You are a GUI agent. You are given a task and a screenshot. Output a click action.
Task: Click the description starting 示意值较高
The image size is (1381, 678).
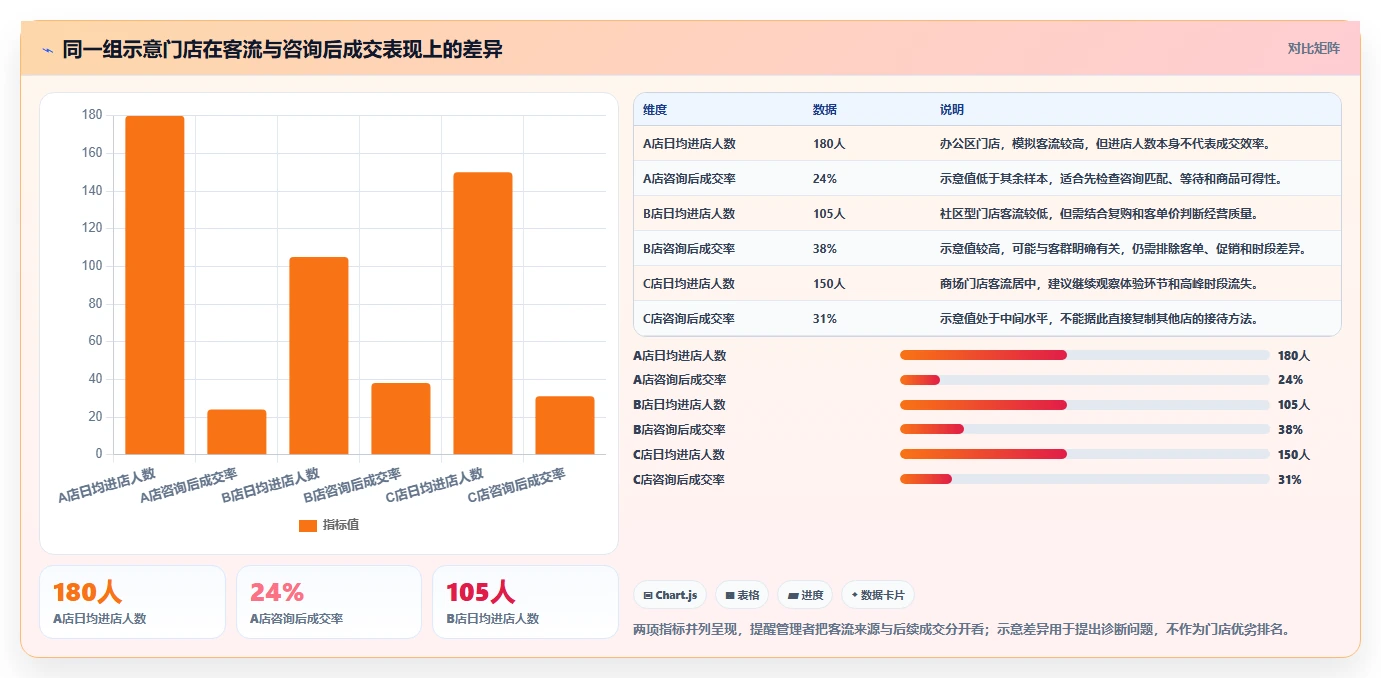(x=1123, y=249)
